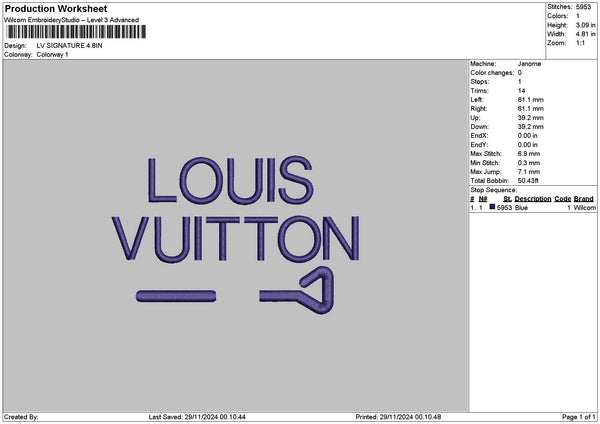Click the Height value 3.09 in
This screenshot has height=424, width=600.
(x=585, y=25)
